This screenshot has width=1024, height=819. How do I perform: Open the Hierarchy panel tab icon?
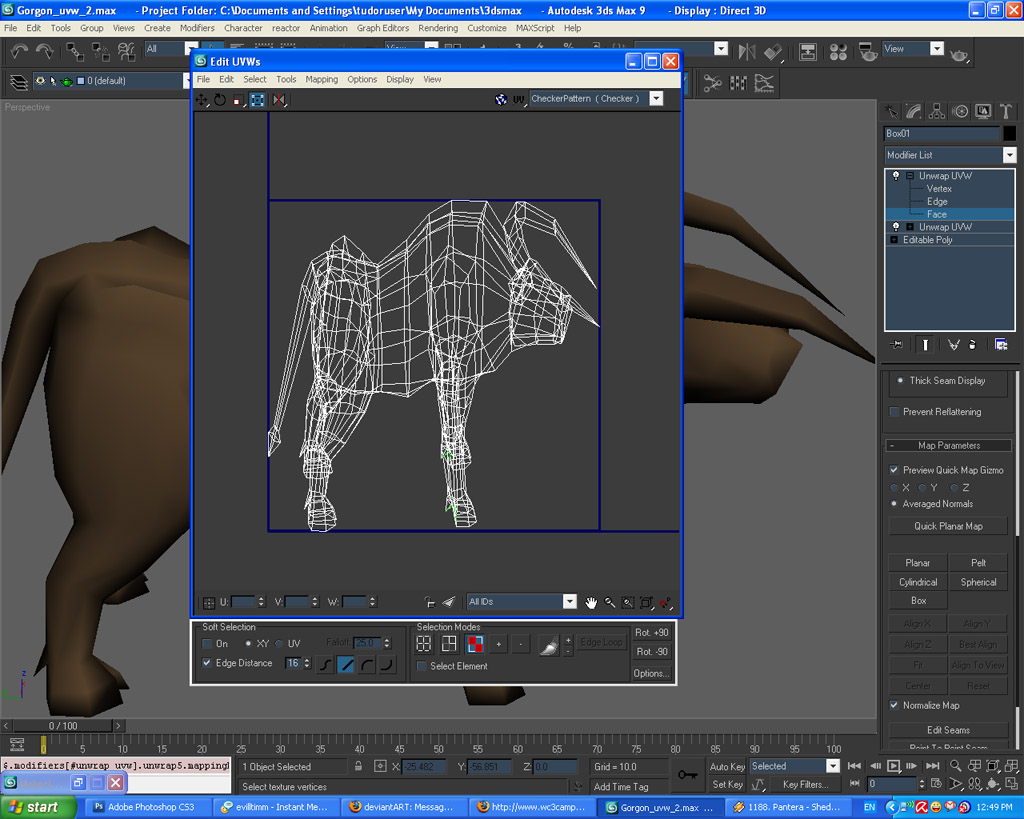936,112
